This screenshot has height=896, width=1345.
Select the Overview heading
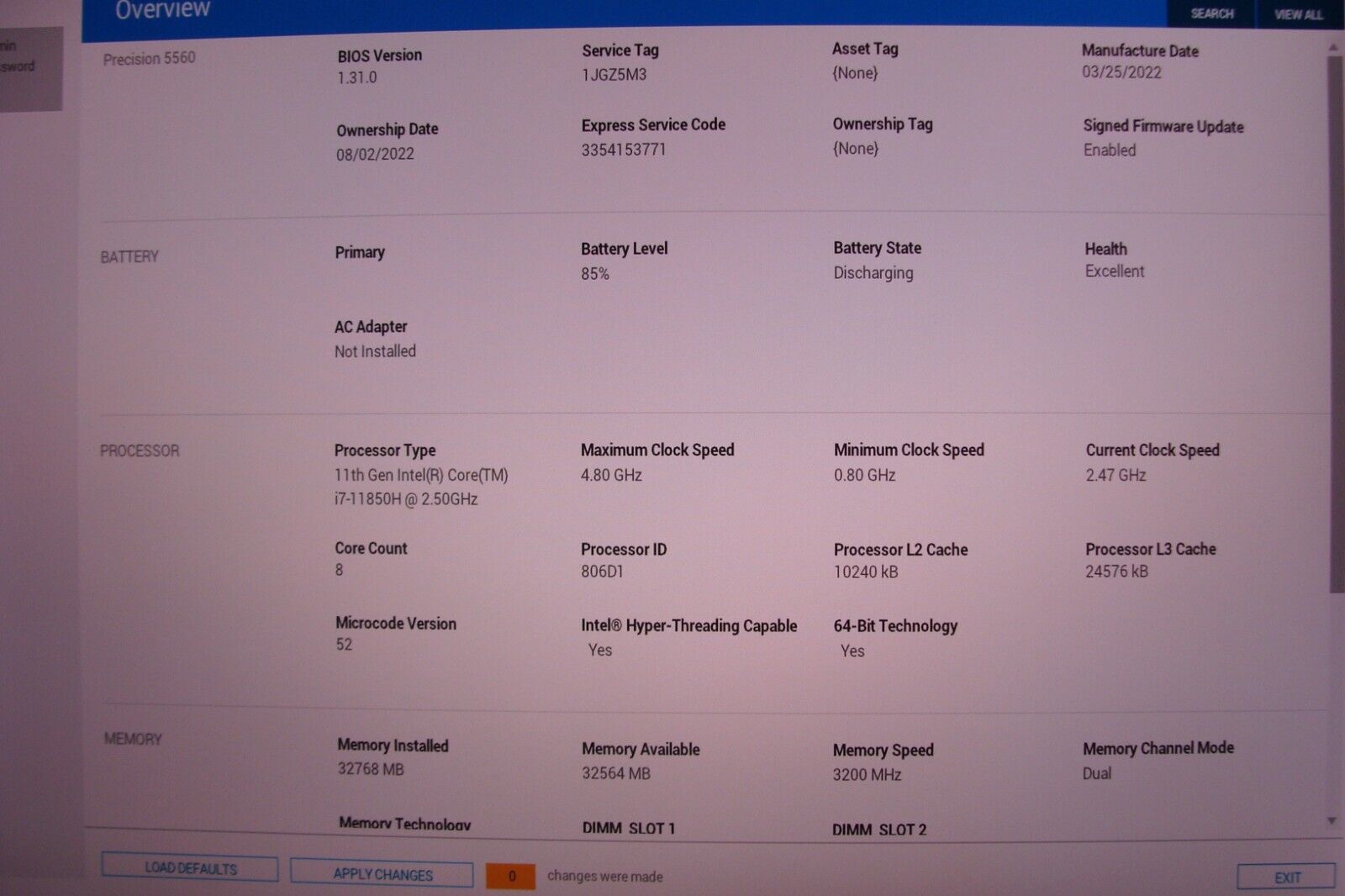pos(162,10)
